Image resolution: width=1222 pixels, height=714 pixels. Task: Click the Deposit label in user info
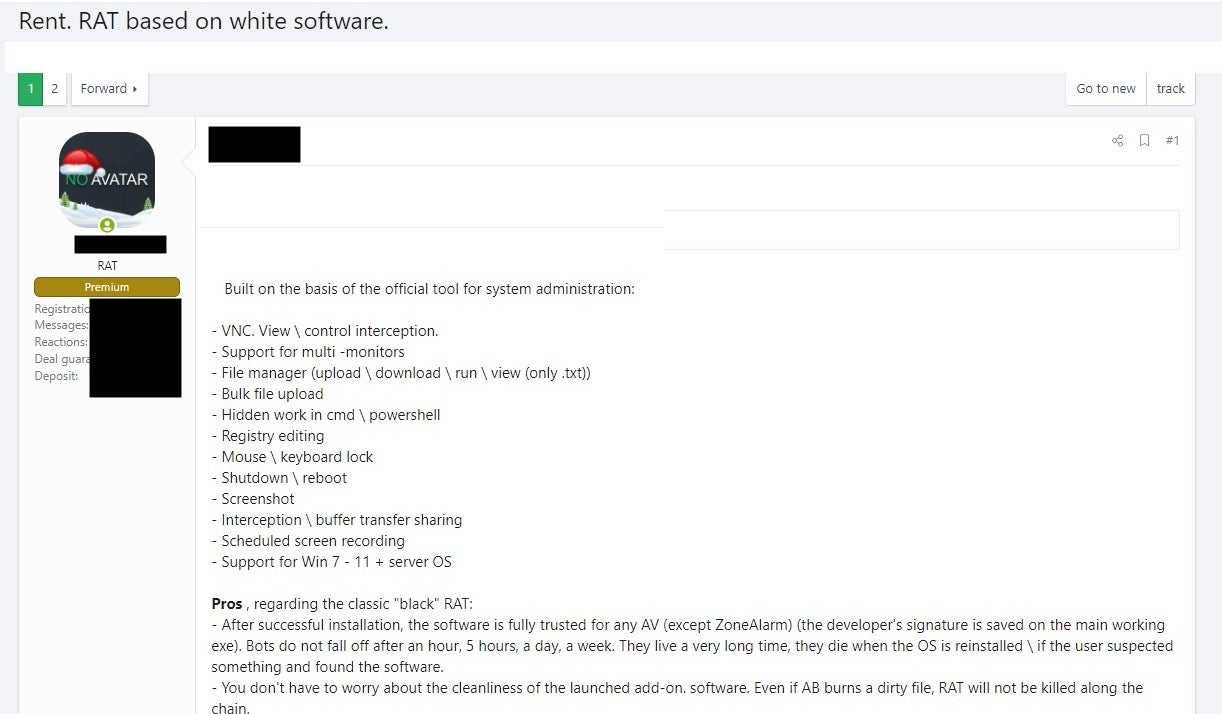[x=56, y=376]
